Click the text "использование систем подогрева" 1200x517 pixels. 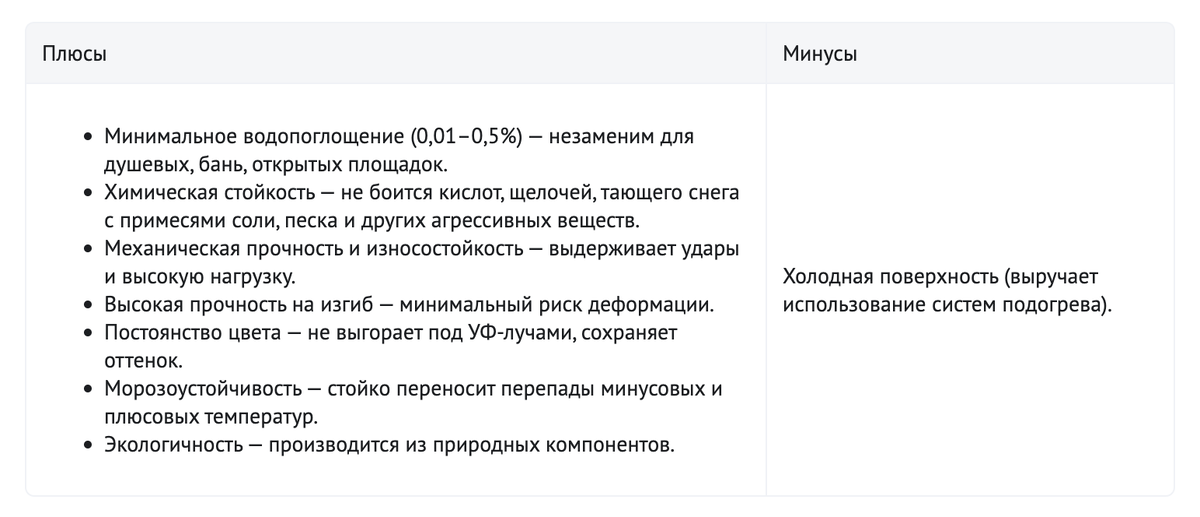click(942, 304)
